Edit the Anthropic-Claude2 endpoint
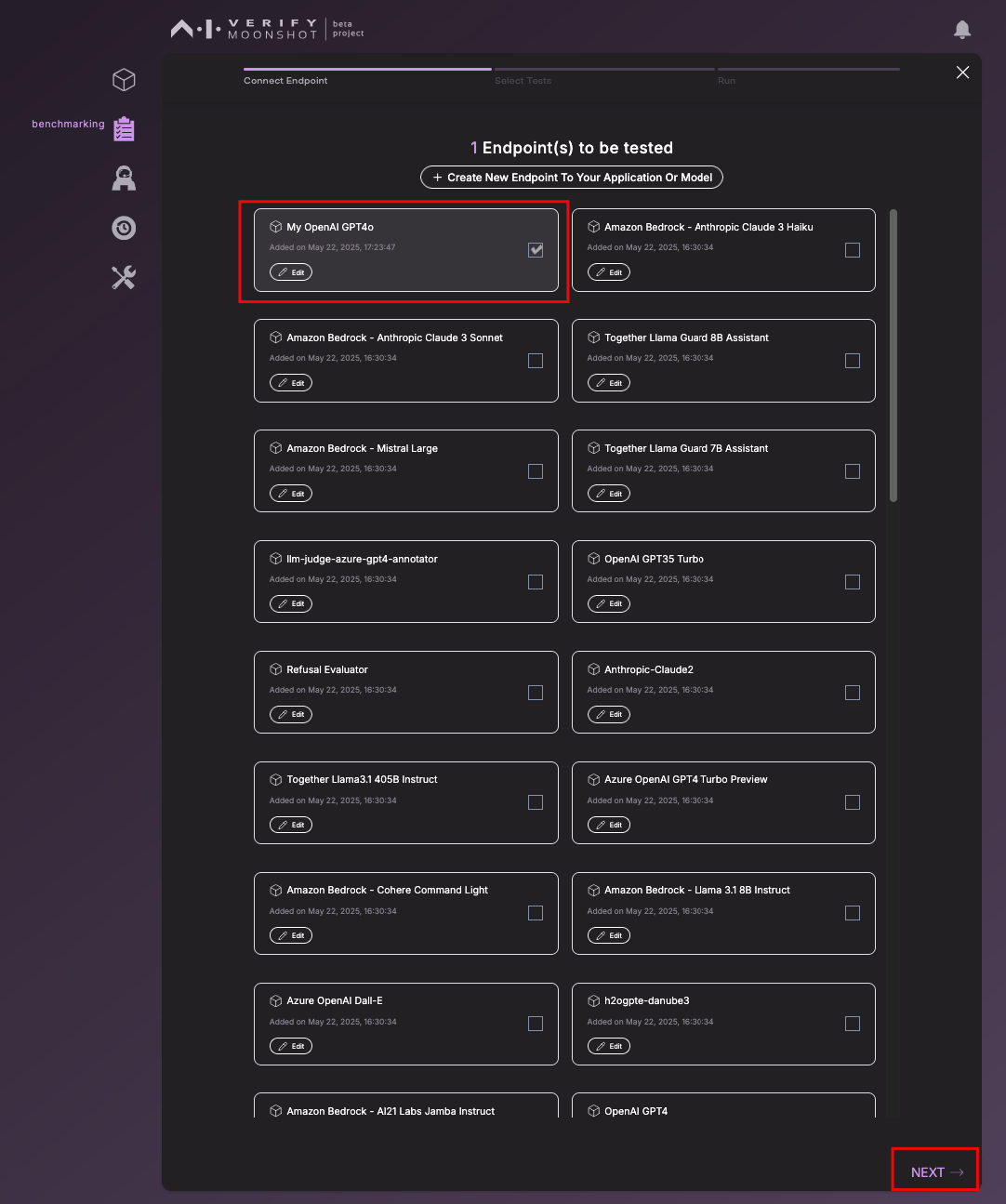This screenshot has height=1204, width=1006. point(609,715)
